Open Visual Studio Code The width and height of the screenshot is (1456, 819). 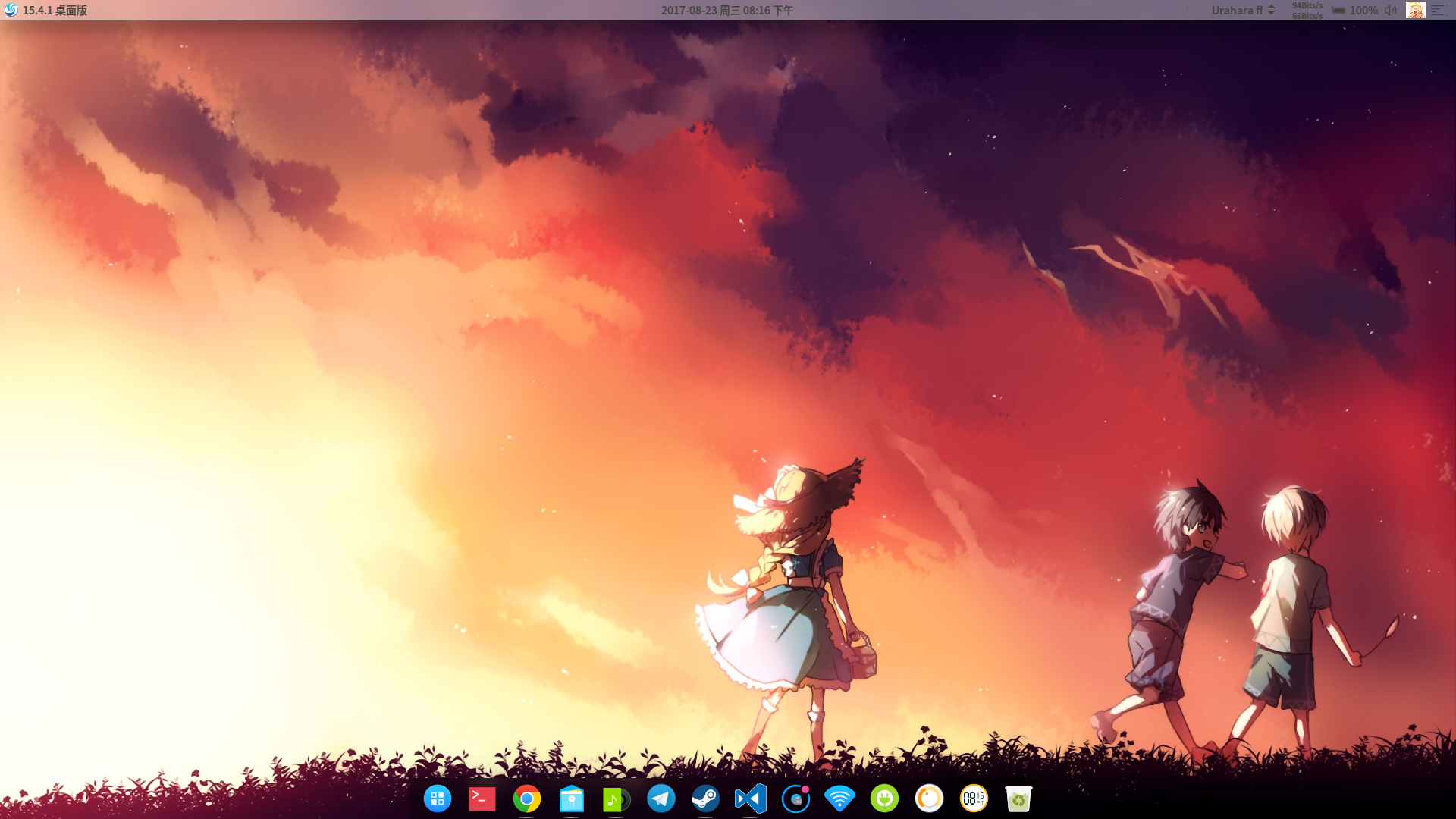point(750,799)
